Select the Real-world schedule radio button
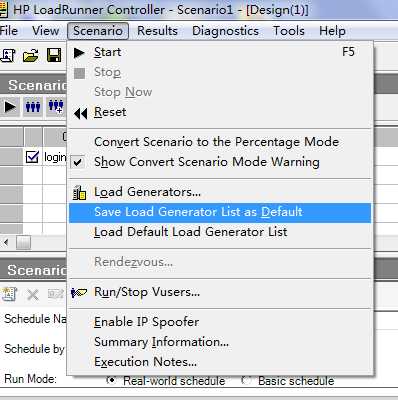Viewport: 398px width, 400px height. point(111,380)
